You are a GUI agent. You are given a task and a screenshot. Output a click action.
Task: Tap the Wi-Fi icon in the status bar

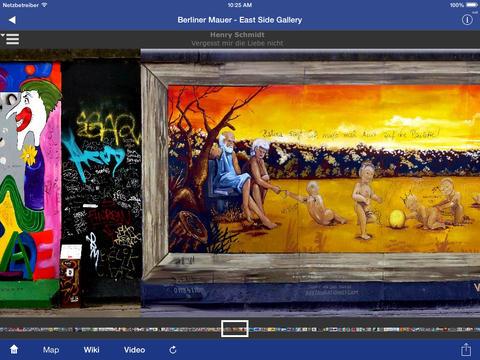(x=44, y=5)
